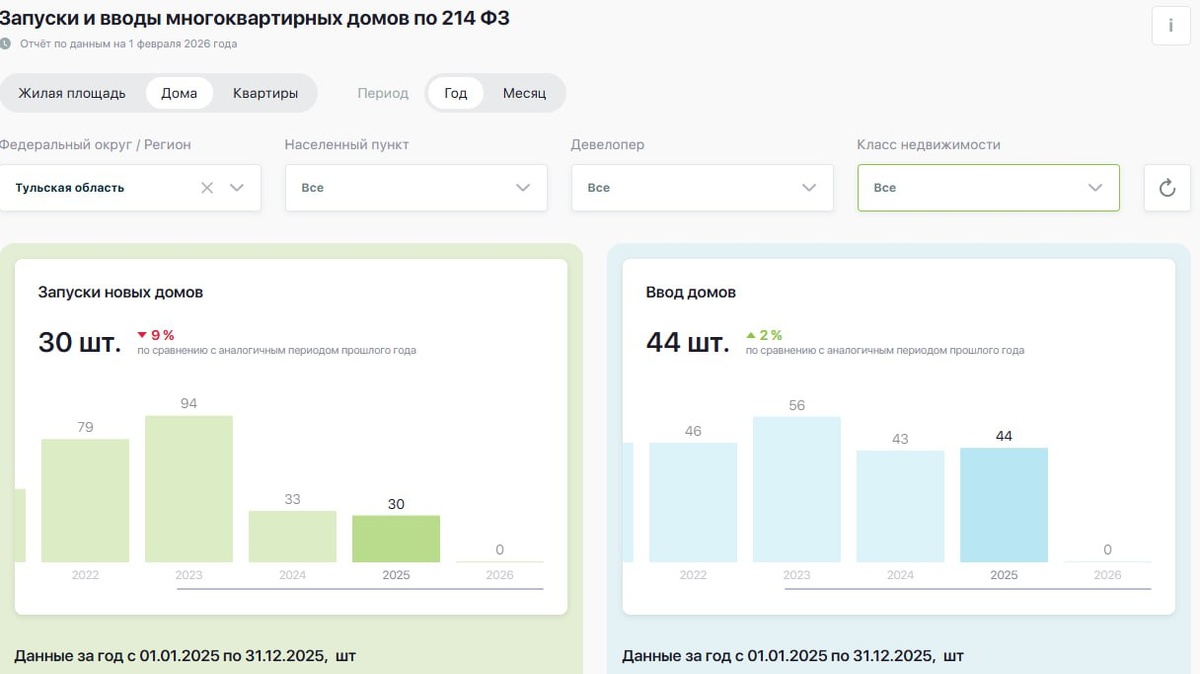Click the Ввод домов chart horizontal scrollbar
1200x674 pixels.
point(968,589)
